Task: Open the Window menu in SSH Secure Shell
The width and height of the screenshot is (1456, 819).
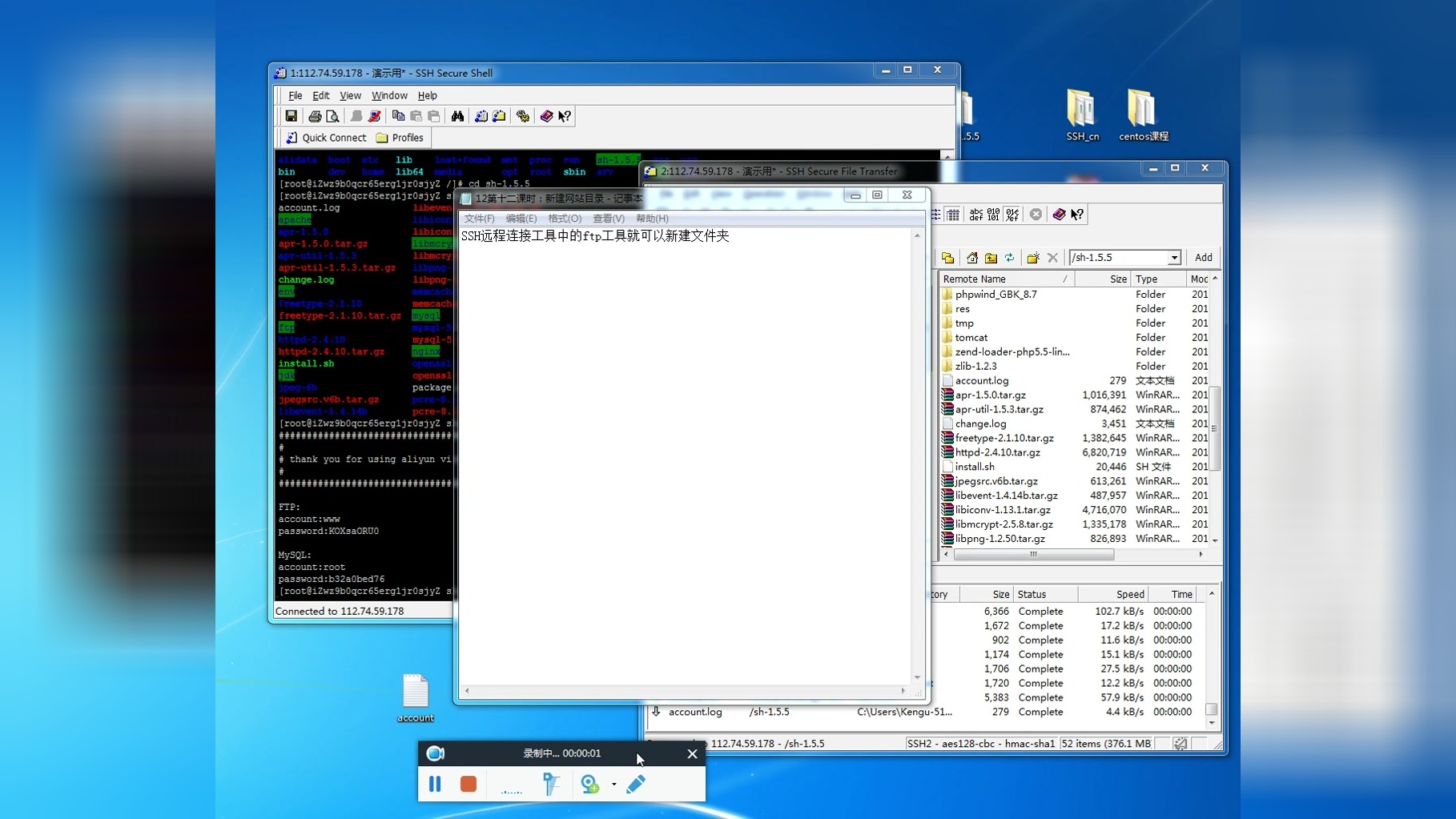Action: 389,95
